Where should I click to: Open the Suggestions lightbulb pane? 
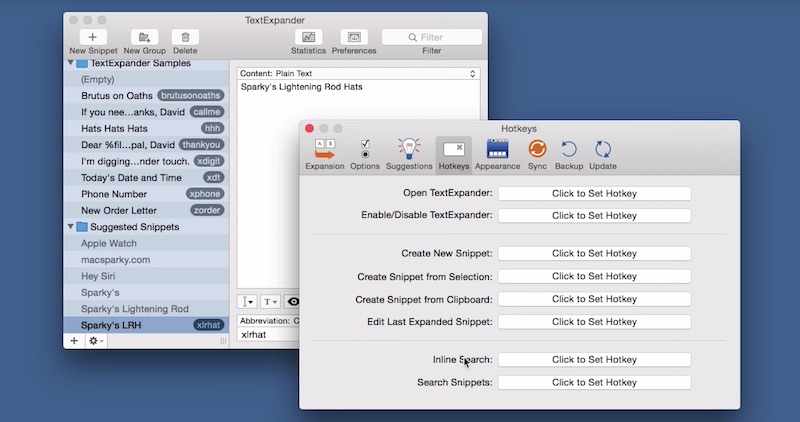click(x=409, y=154)
